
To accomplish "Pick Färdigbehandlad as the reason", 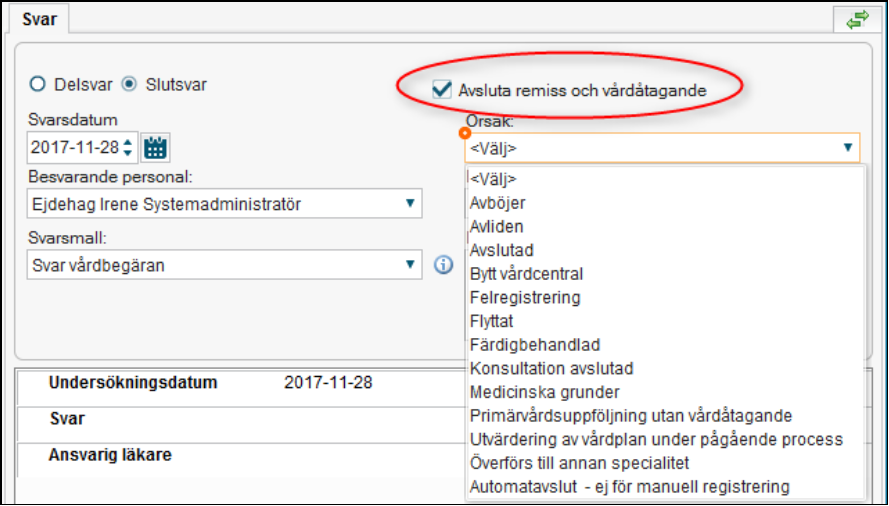I will pos(534,345).
